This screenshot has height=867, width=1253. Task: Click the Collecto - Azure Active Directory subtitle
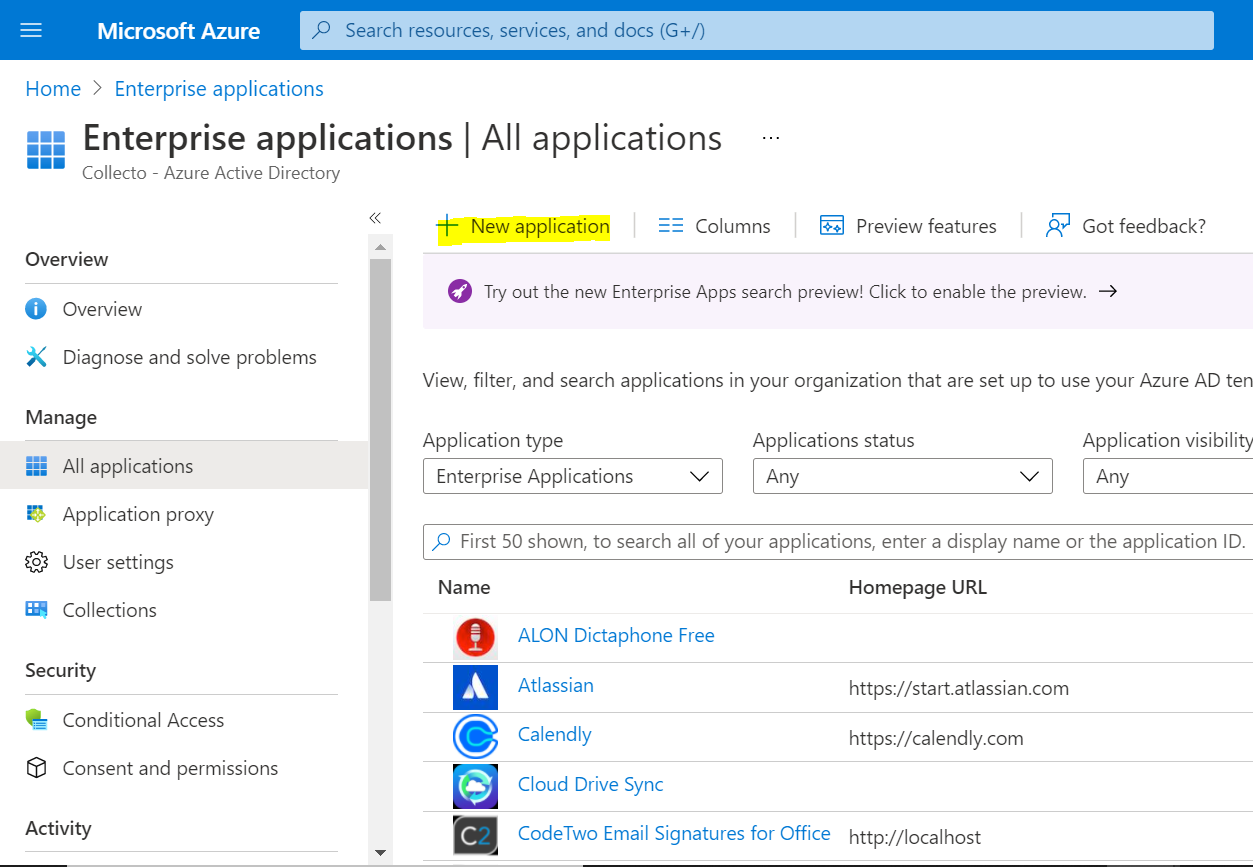pos(211,173)
